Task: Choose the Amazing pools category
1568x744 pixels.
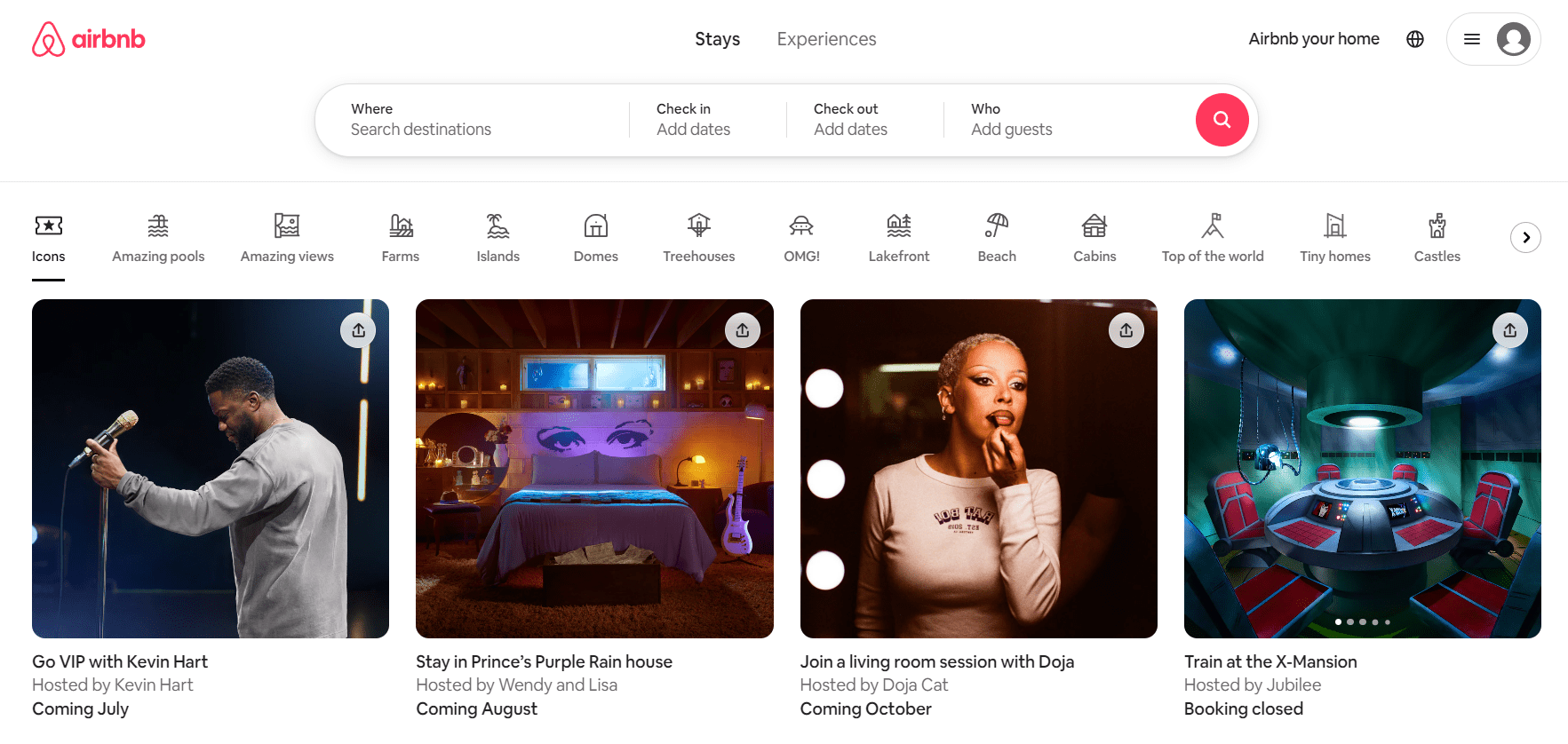Action: coord(158,237)
